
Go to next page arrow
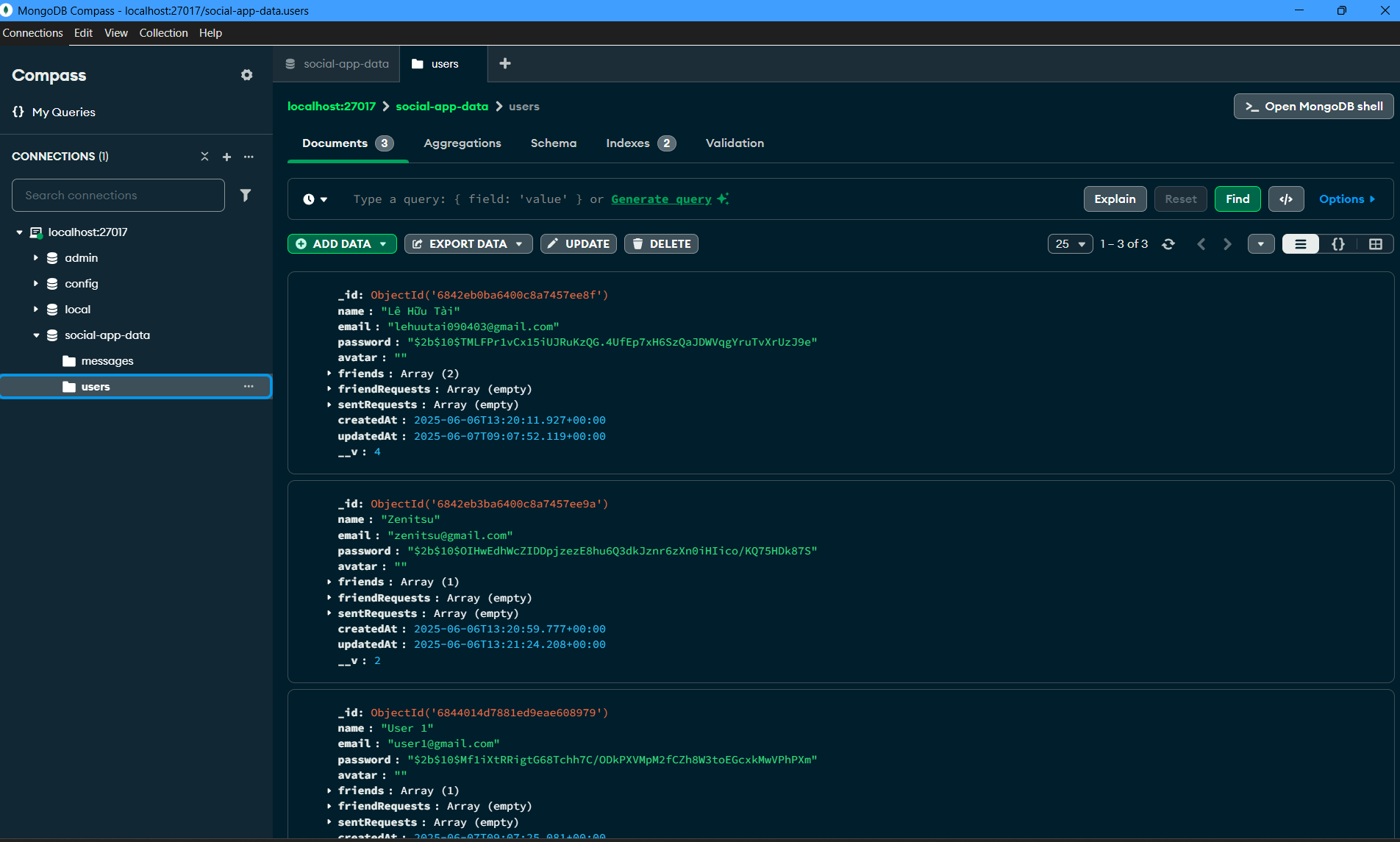pyautogui.click(x=1227, y=244)
